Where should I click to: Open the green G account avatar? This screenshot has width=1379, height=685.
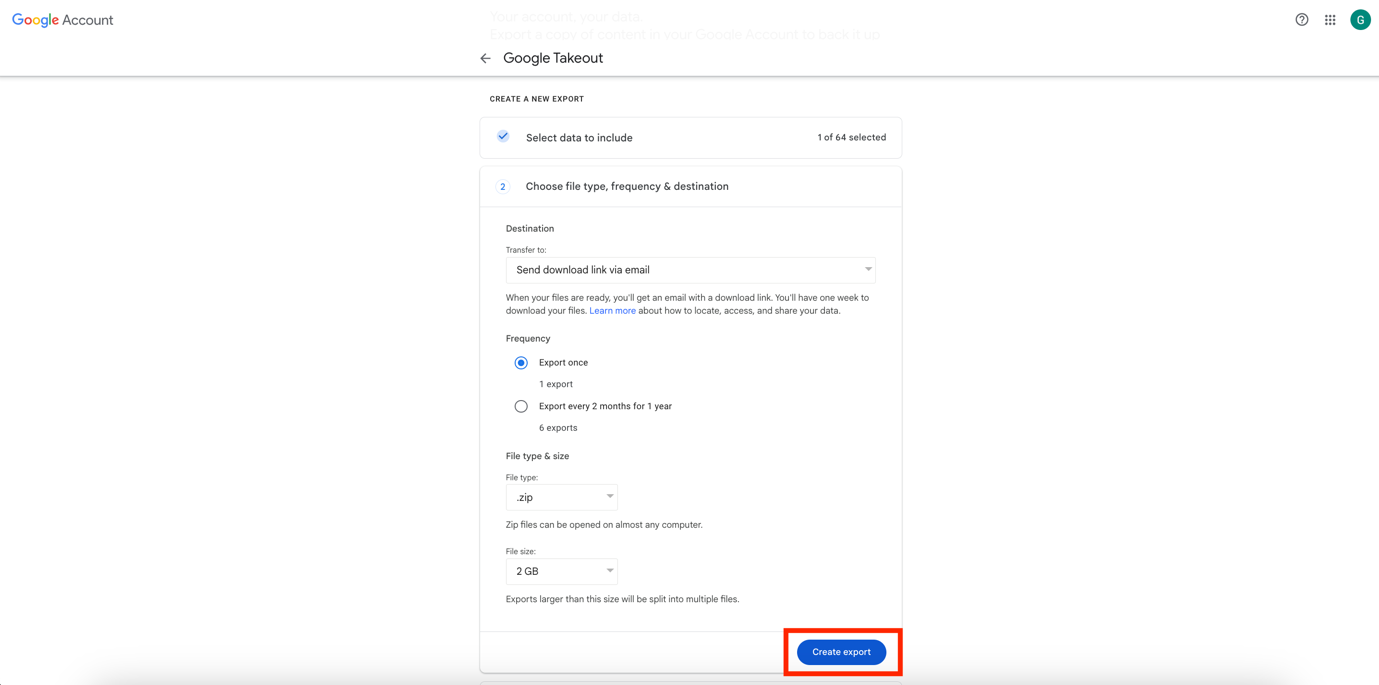pos(1360,20)
